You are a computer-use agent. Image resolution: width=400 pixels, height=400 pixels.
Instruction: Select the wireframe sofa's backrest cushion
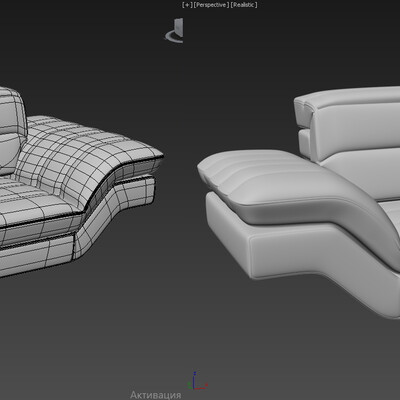click(12, 130)
